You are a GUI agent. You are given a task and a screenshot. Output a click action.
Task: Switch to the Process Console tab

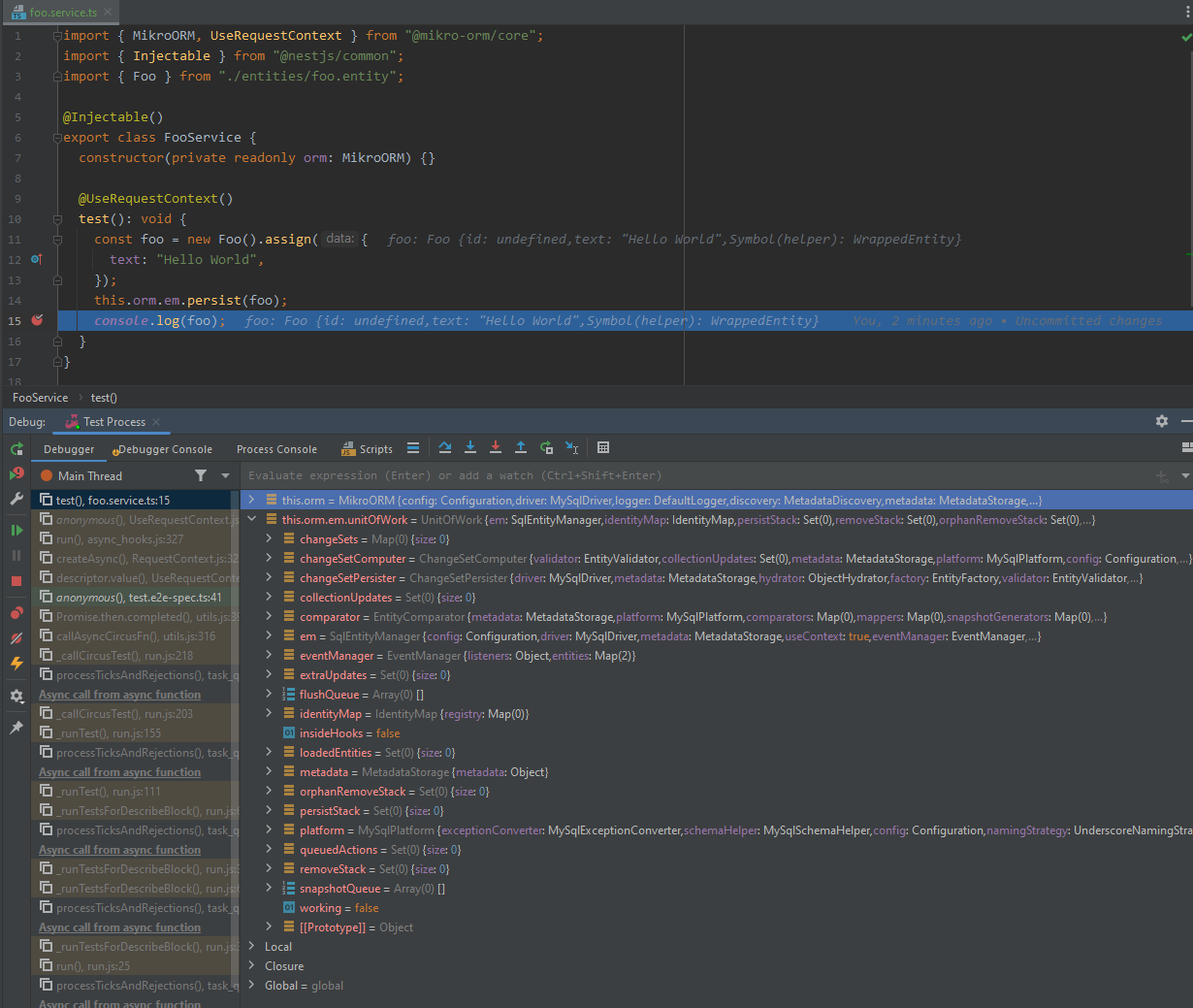[x=276, y=449]
